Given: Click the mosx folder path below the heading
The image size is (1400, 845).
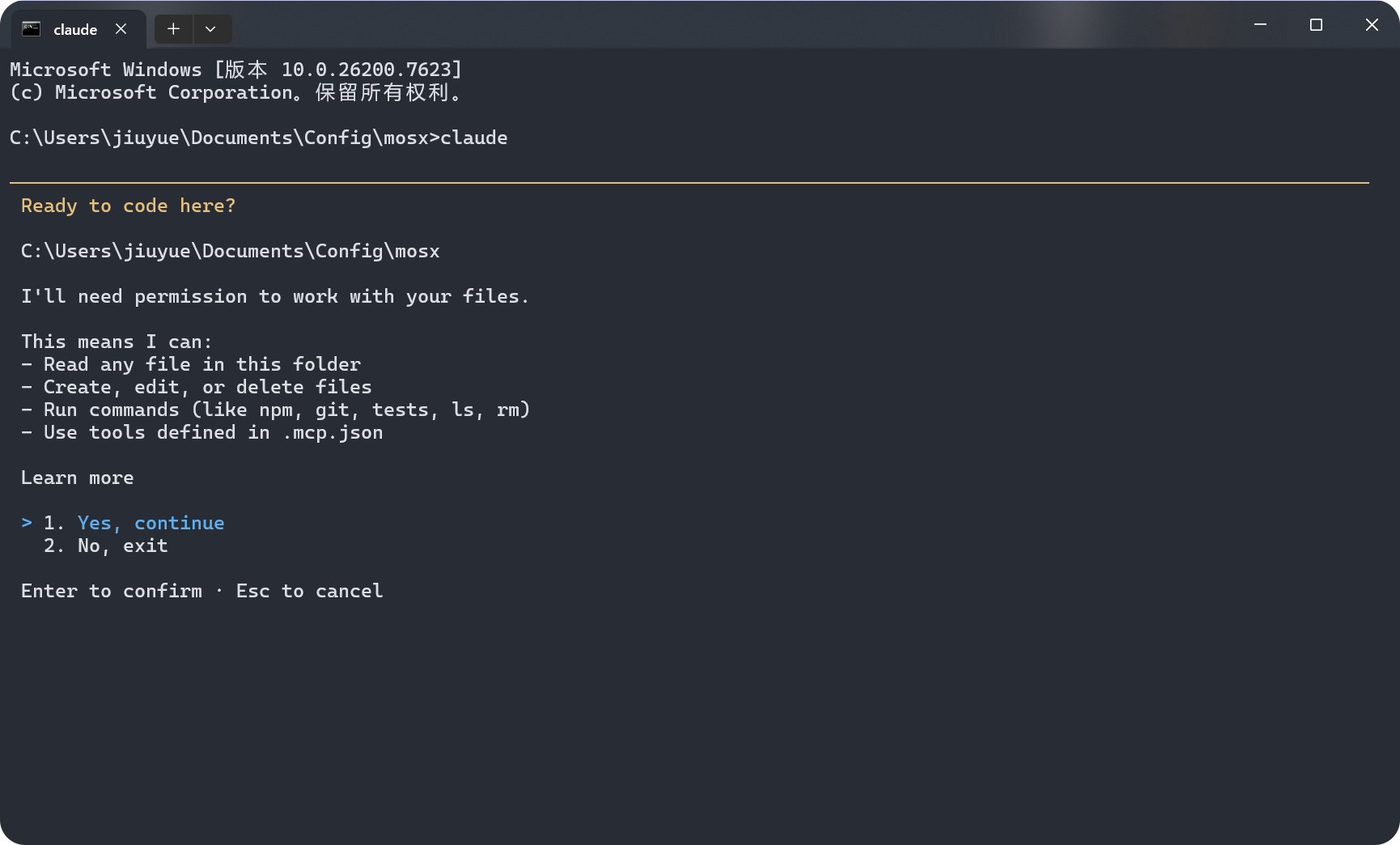Looking at the screenshot, I should [230, 251].
